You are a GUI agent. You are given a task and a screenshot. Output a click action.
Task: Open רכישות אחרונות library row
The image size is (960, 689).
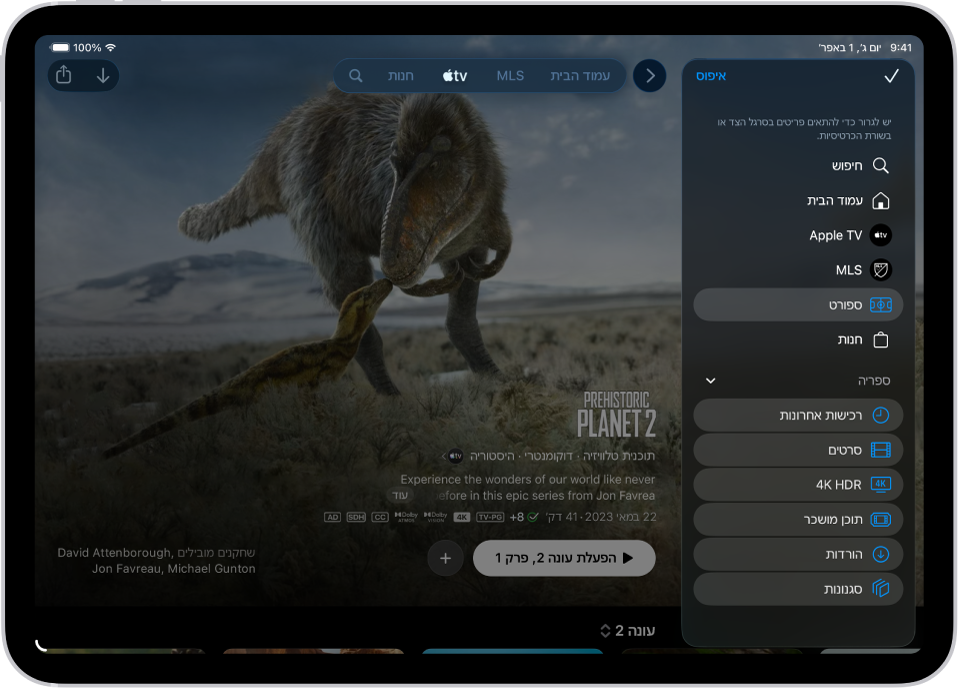click(798, 415)
